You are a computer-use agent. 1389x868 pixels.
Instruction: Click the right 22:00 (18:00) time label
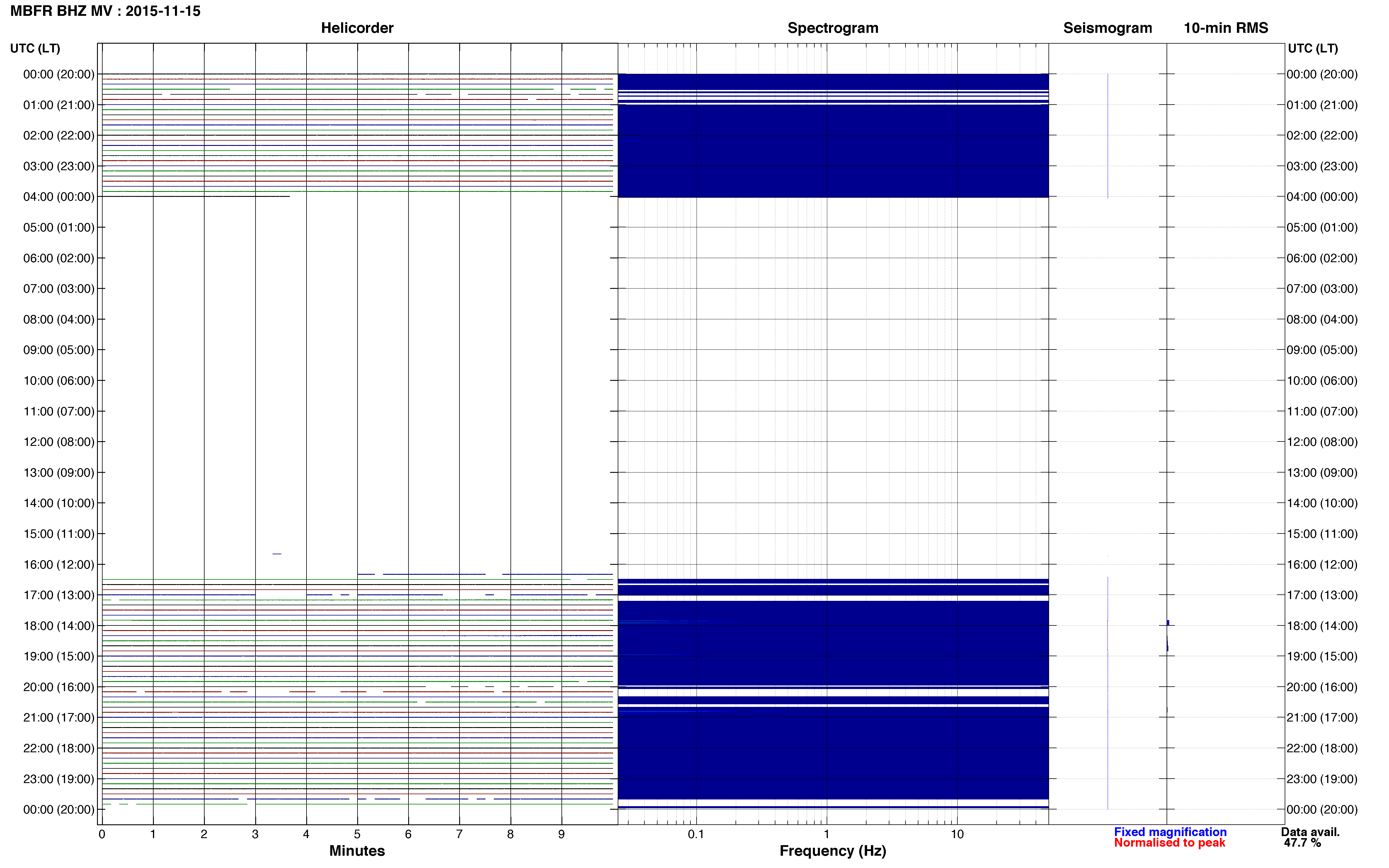point(1322,748)
